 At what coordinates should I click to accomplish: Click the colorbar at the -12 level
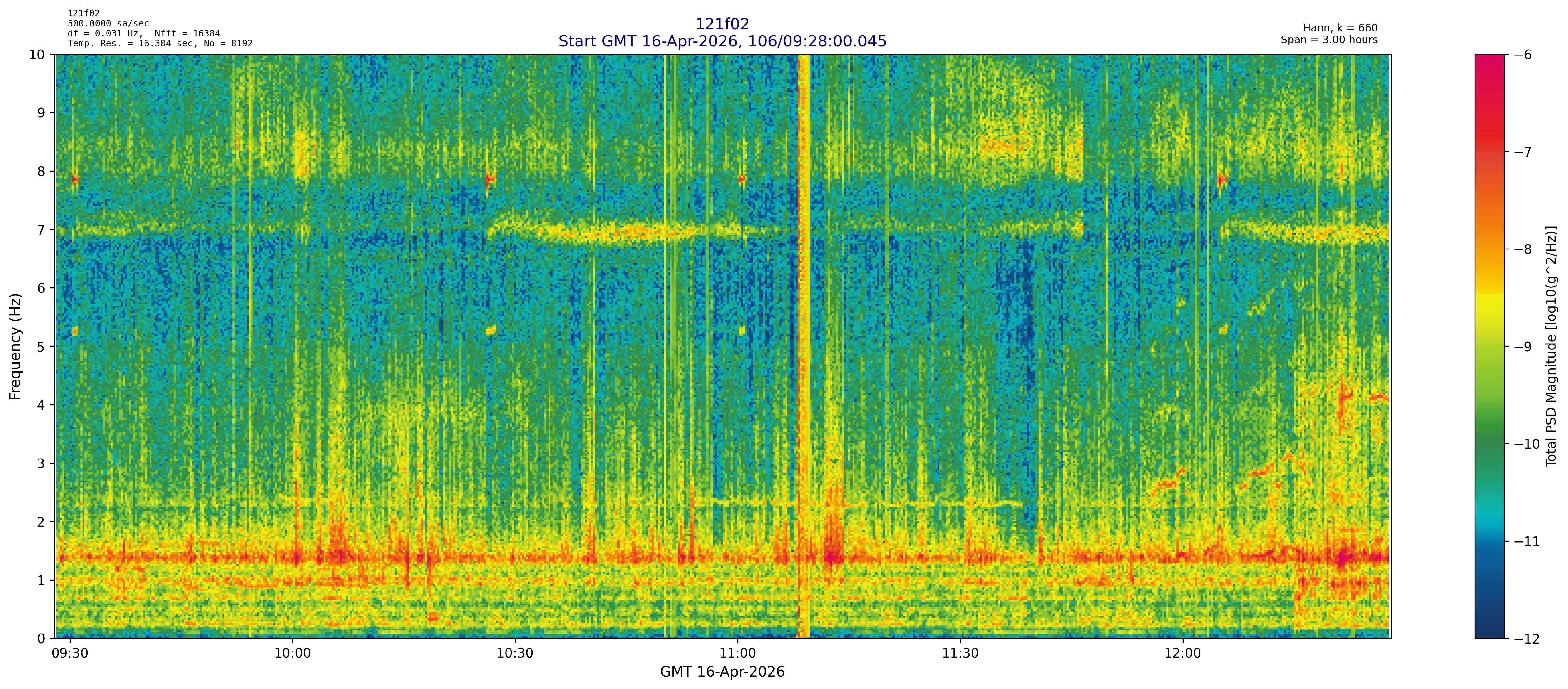(x=1489, y=637)
